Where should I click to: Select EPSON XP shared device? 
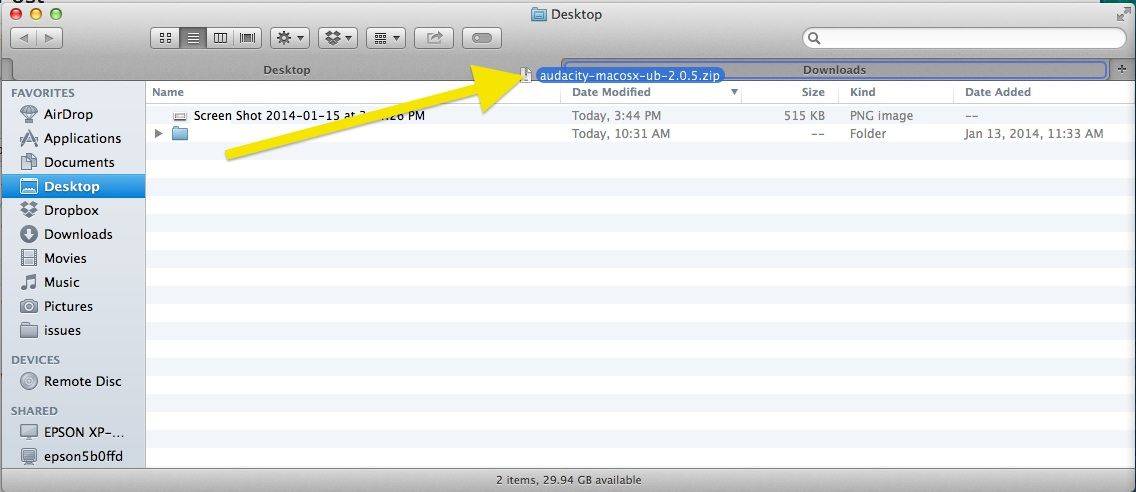pos(84,433)
